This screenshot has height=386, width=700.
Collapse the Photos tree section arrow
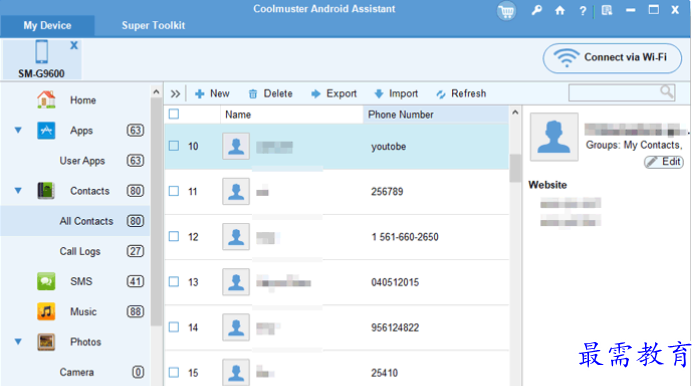tap(18, 342)
